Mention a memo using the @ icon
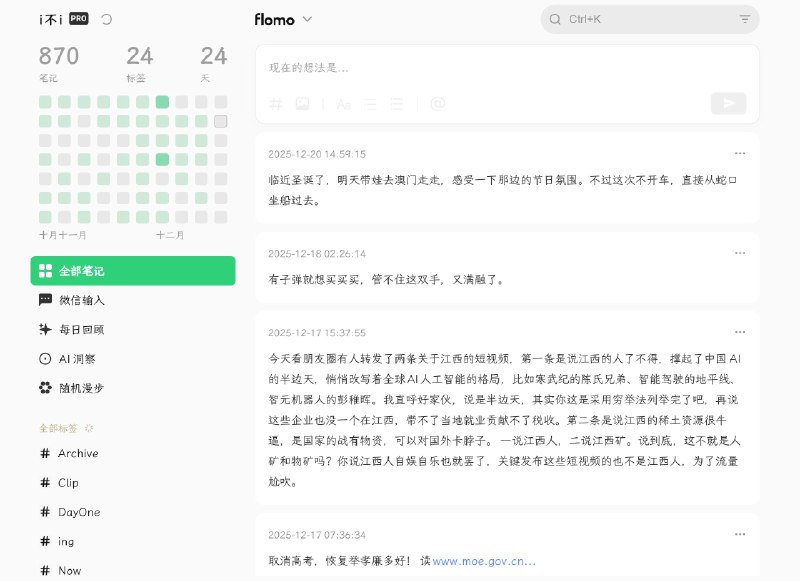 [436, 103]
